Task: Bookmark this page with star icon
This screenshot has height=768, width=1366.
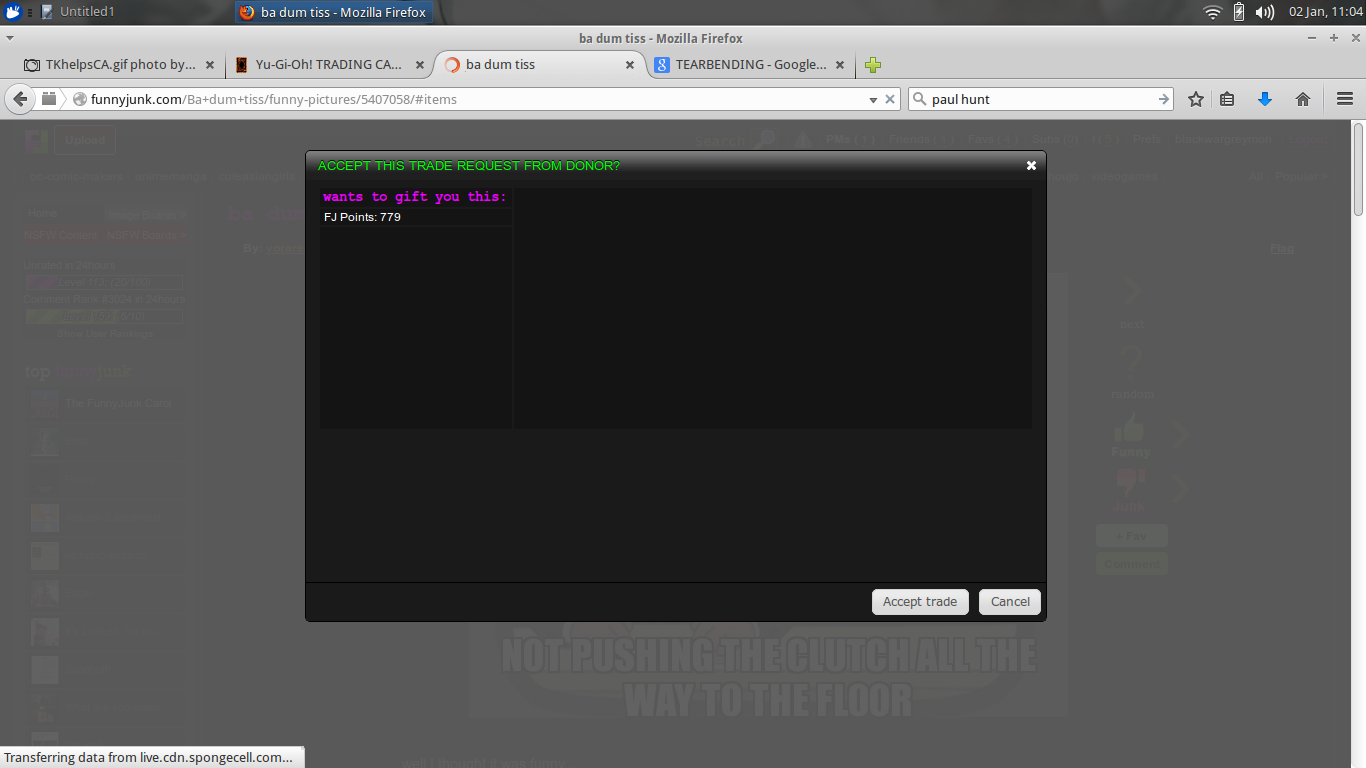Action: point(1195,99)
